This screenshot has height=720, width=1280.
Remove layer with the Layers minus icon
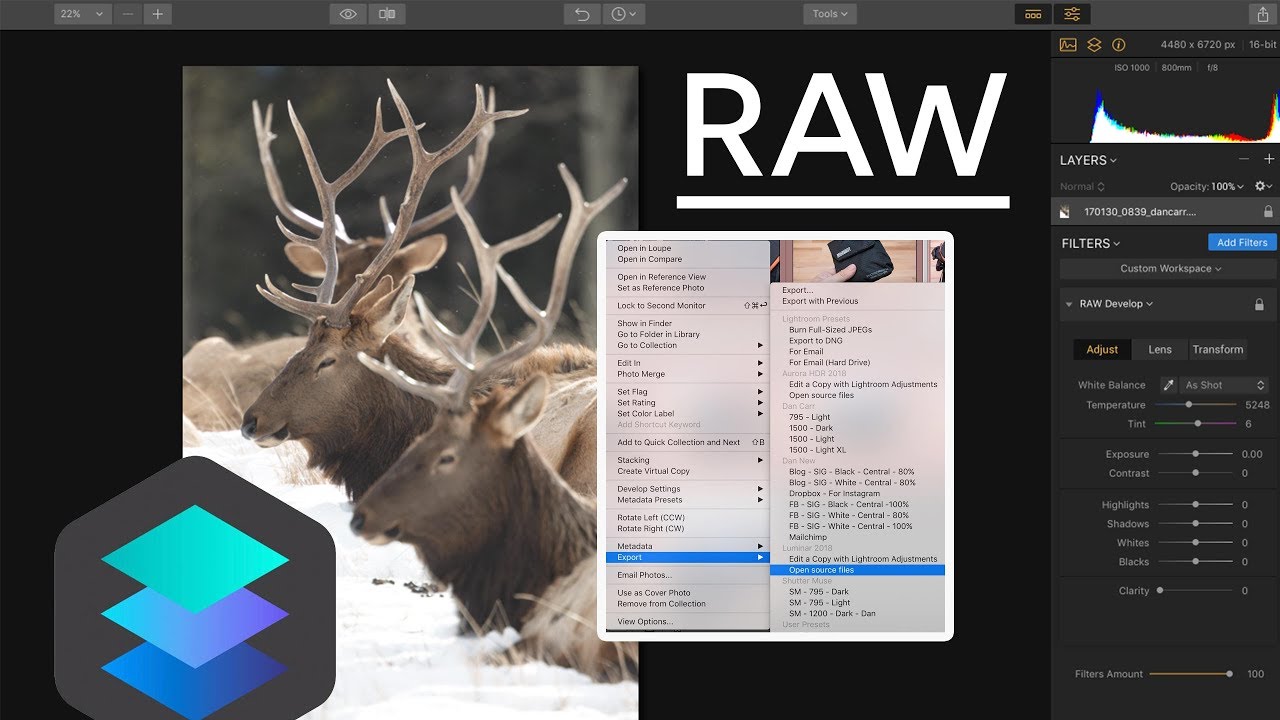click(x=1244, y=159)
